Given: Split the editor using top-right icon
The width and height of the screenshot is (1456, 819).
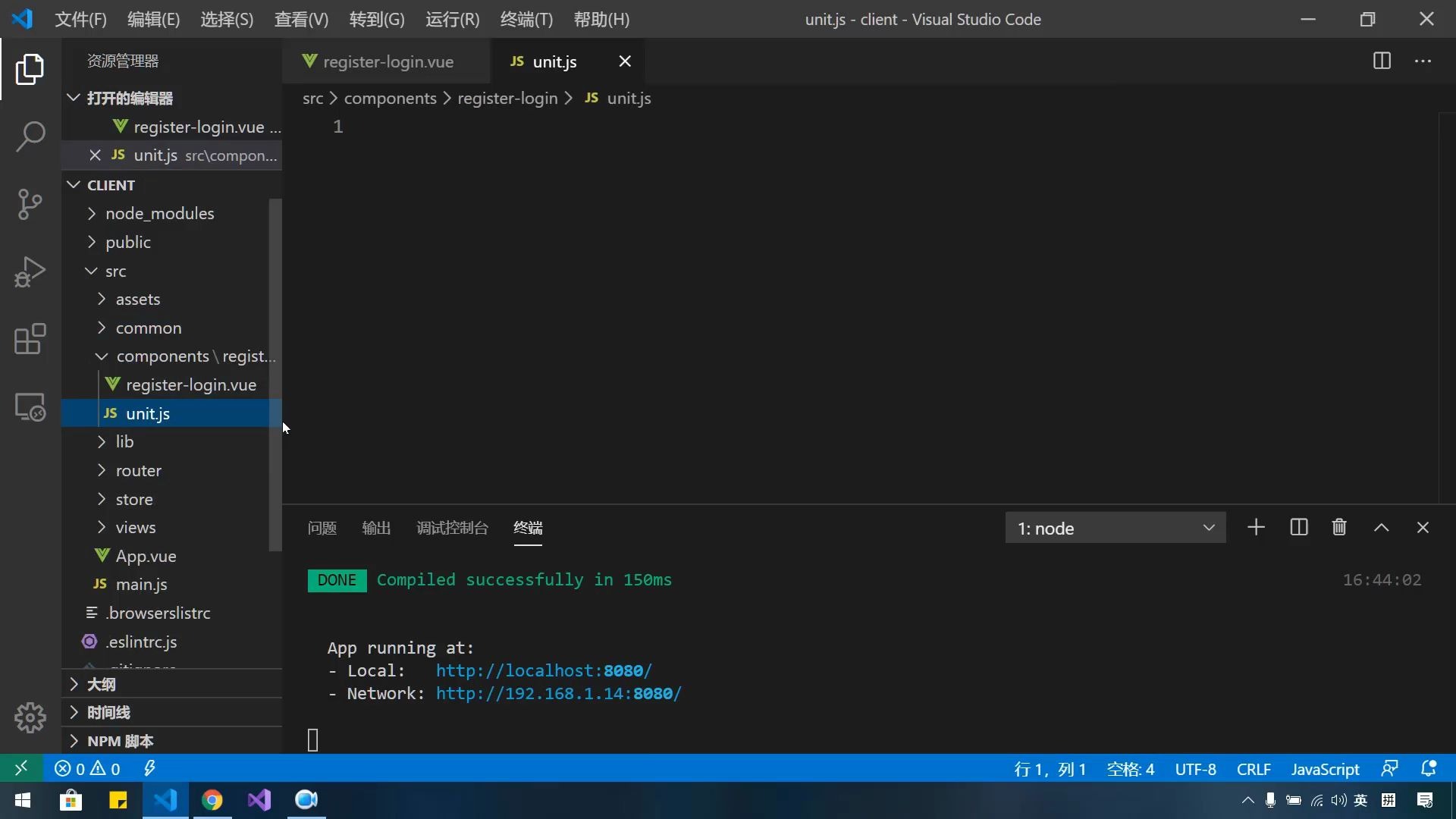Looking at the screenshot, I should 1382,61.
